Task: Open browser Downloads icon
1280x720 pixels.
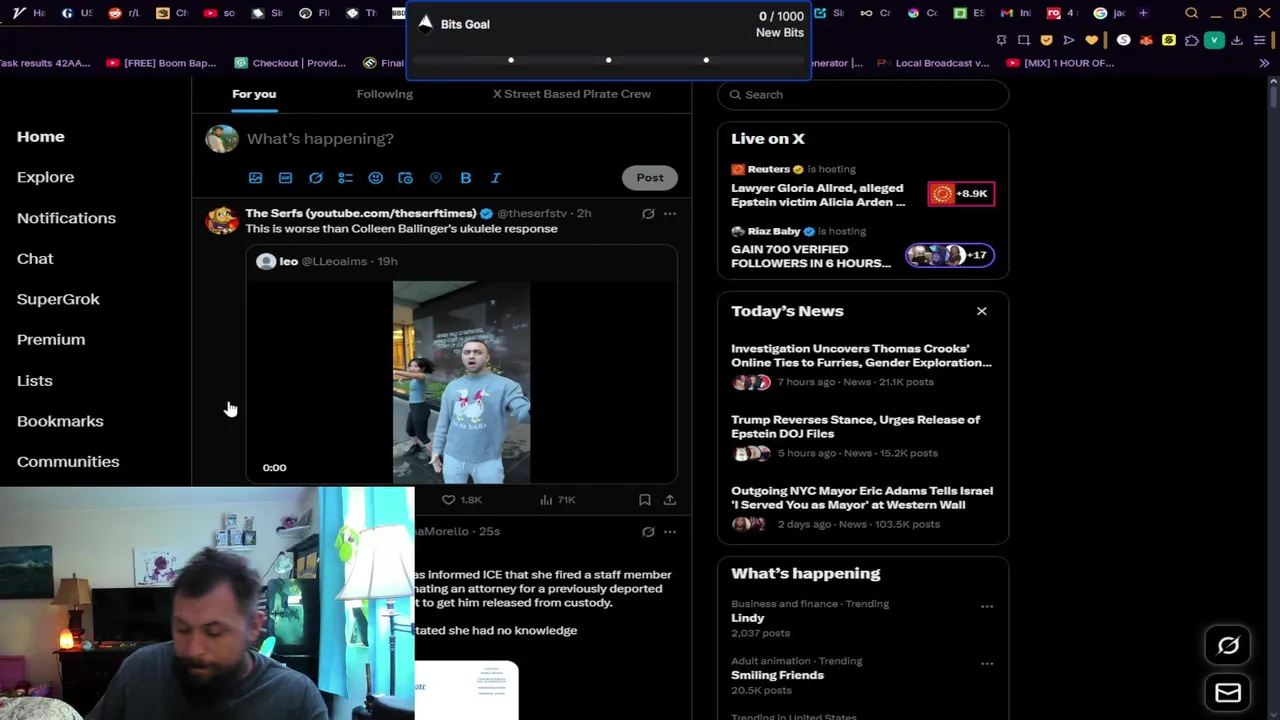Action: (x=1237, y=40)
